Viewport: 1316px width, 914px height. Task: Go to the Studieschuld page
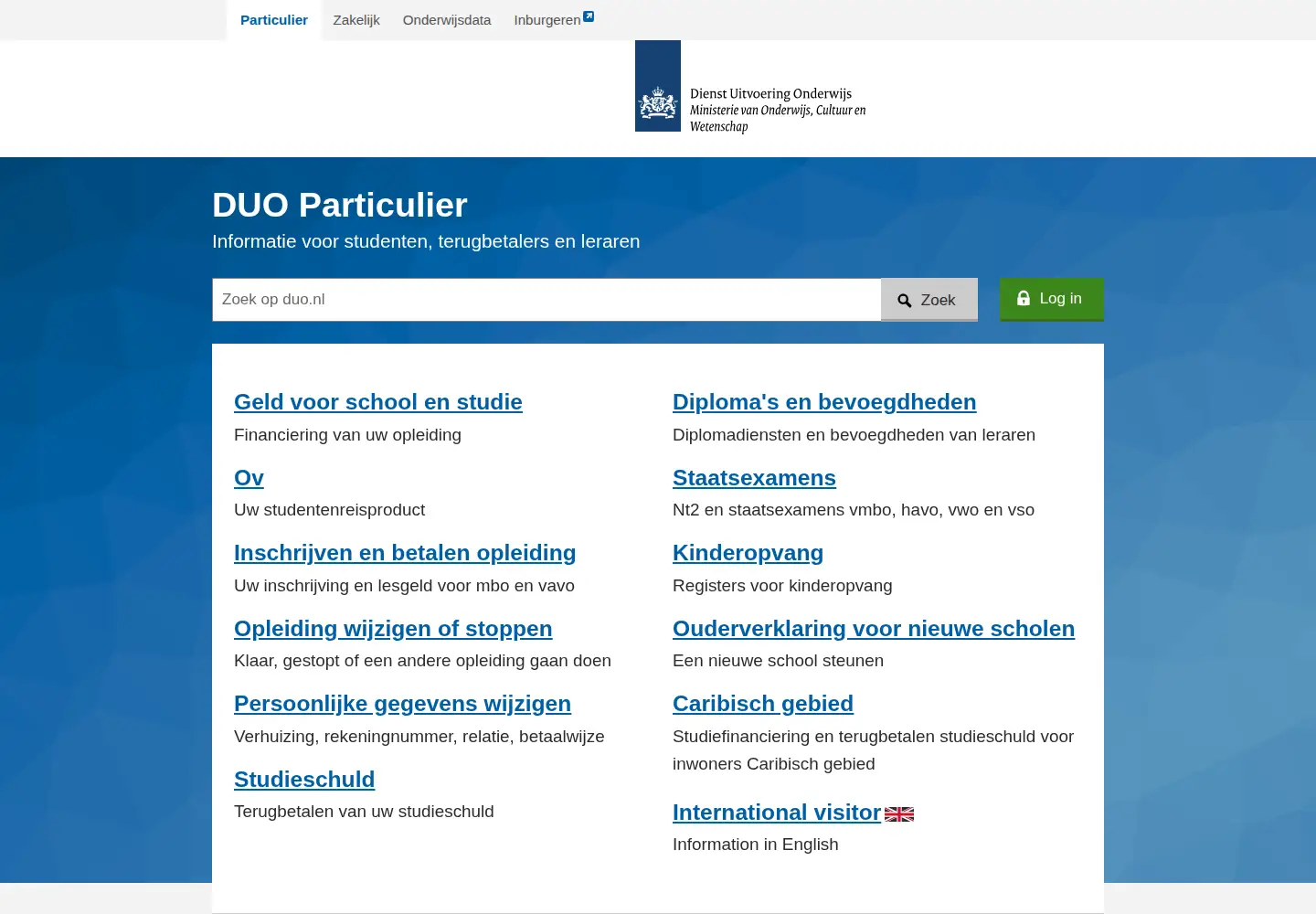(304, 780)
